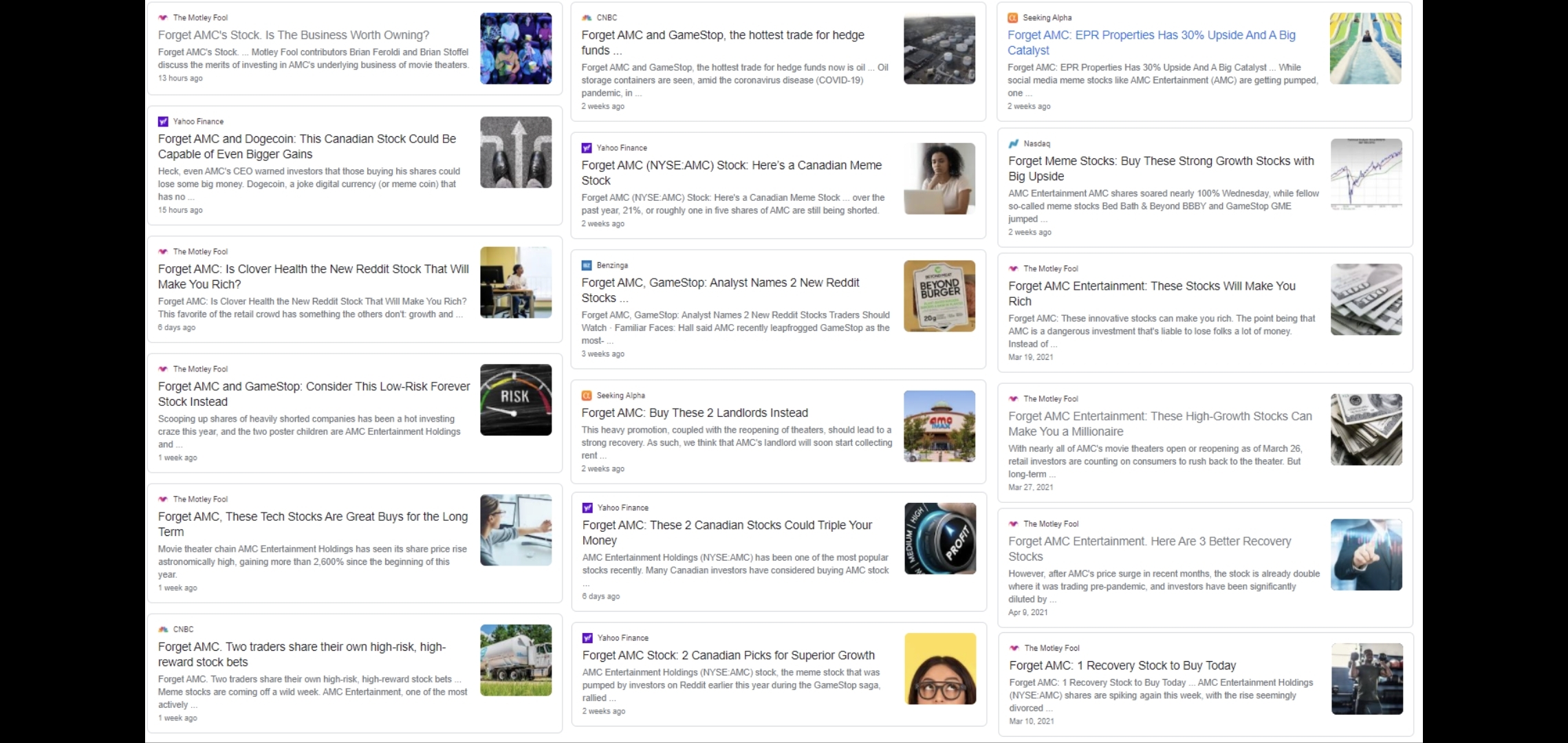The width and height of the screenshot is (1568, 743).
Task: Open 'Here Are 3 Better Recovery Stocks' headline
Action: (1150, 549)
